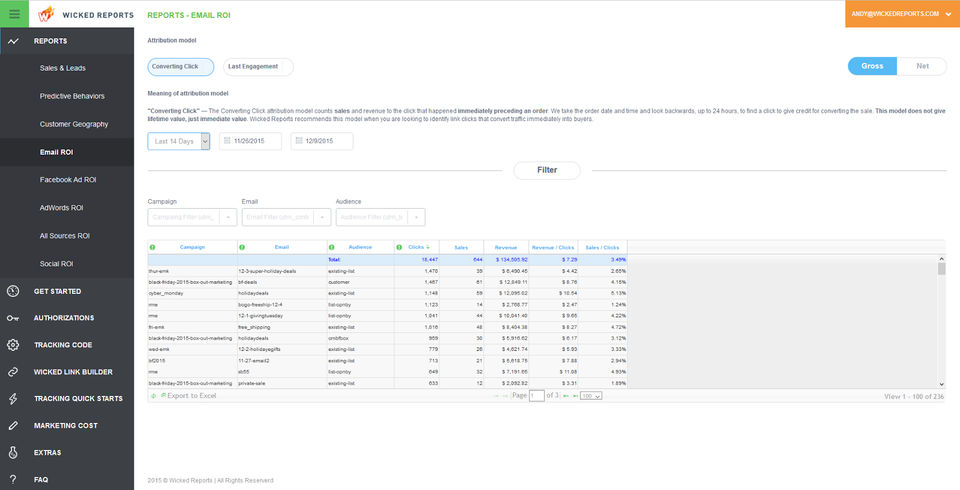Click the private-sale email cell
Viewport: 960px width, 490px height.
click(282, 383)
